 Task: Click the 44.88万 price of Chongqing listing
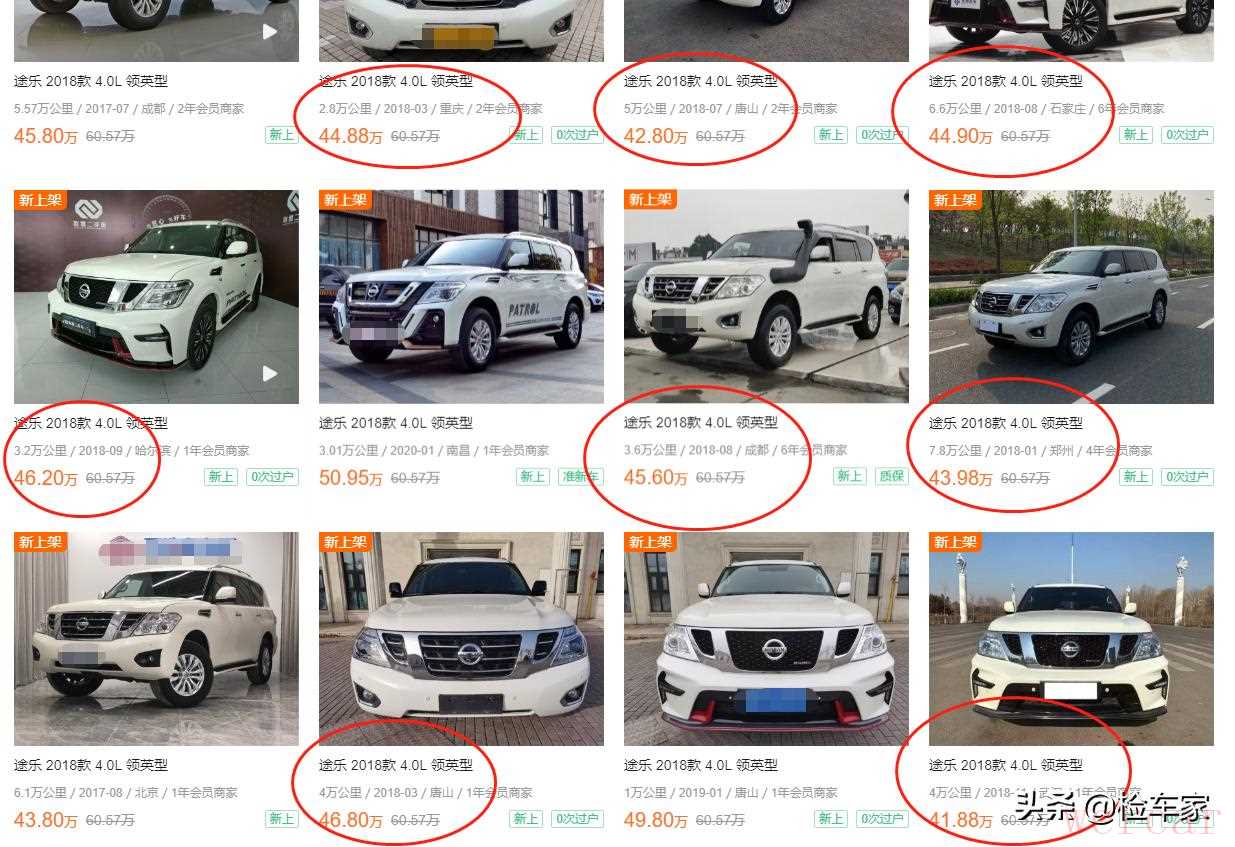click(x=350, y=136)
